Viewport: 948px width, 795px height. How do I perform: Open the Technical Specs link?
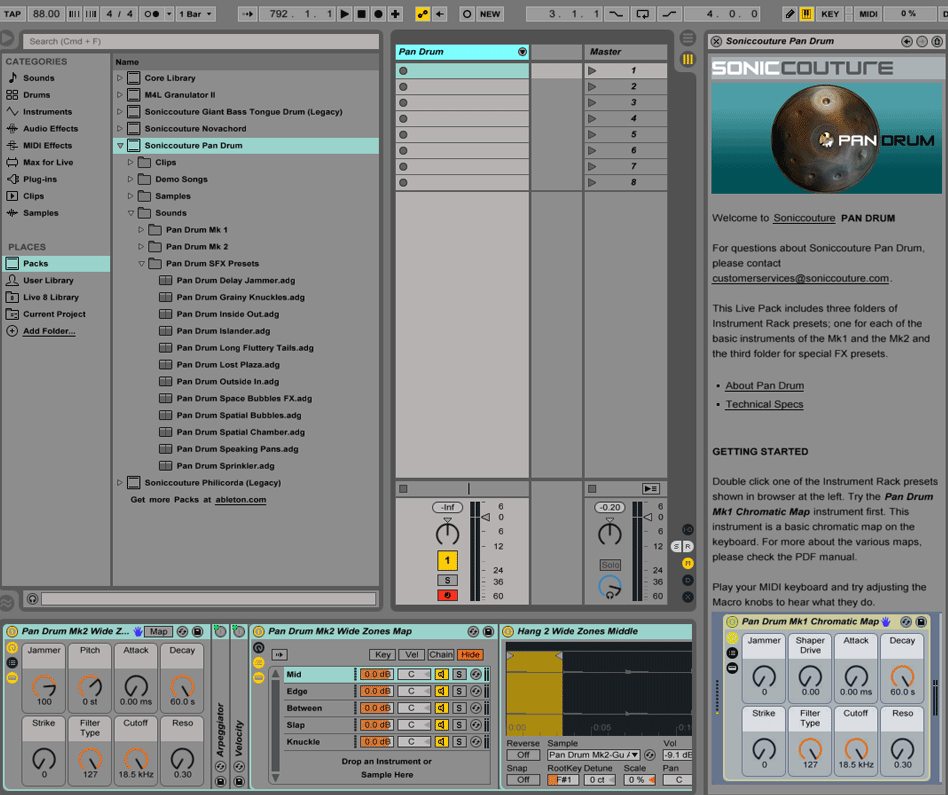pyautogui.click(x=764, y=404)
